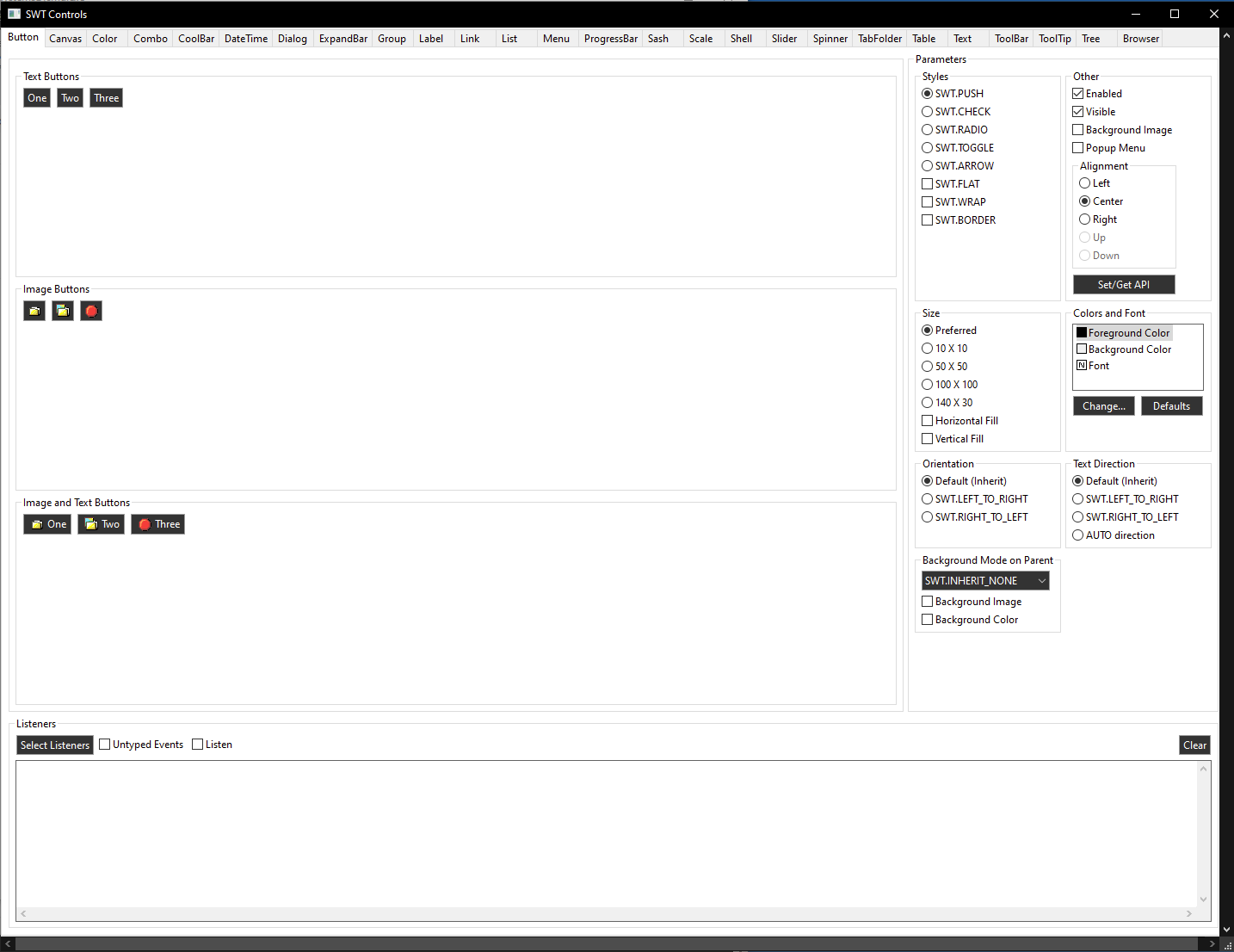Check the Popup Menu option
1234x952 pixels.
1108,148
